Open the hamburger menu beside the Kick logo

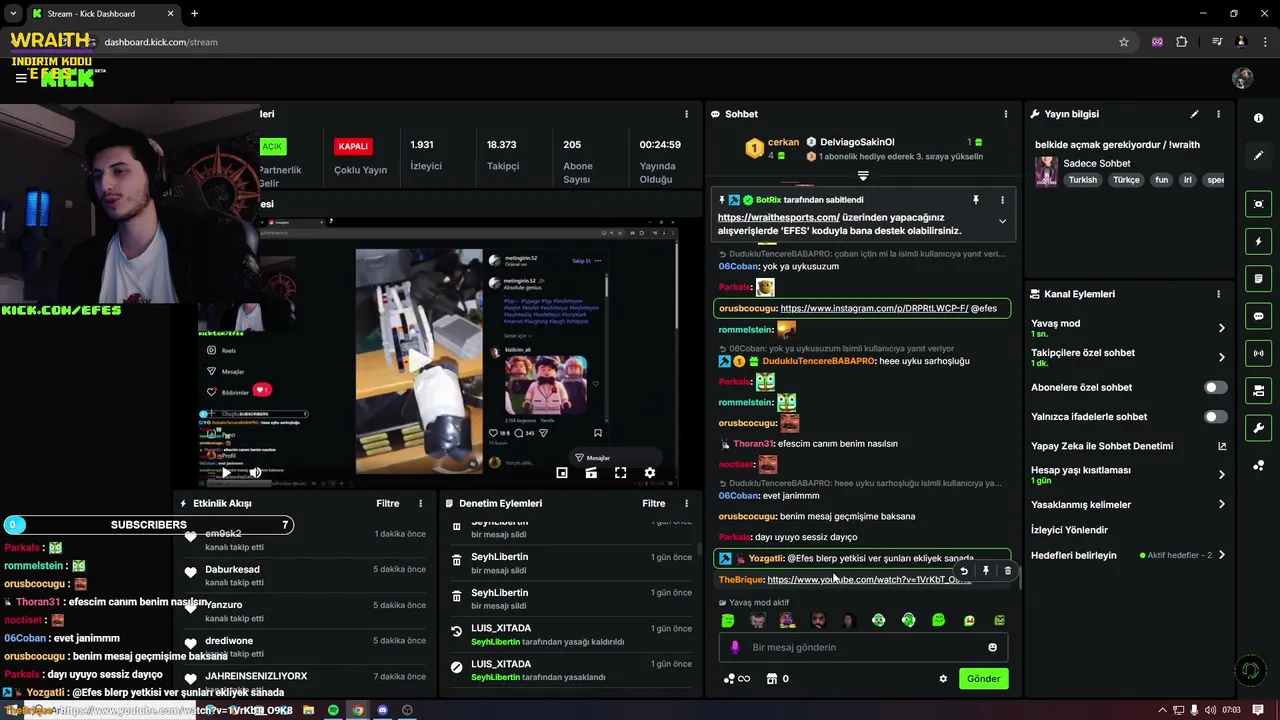coord(20,78)
